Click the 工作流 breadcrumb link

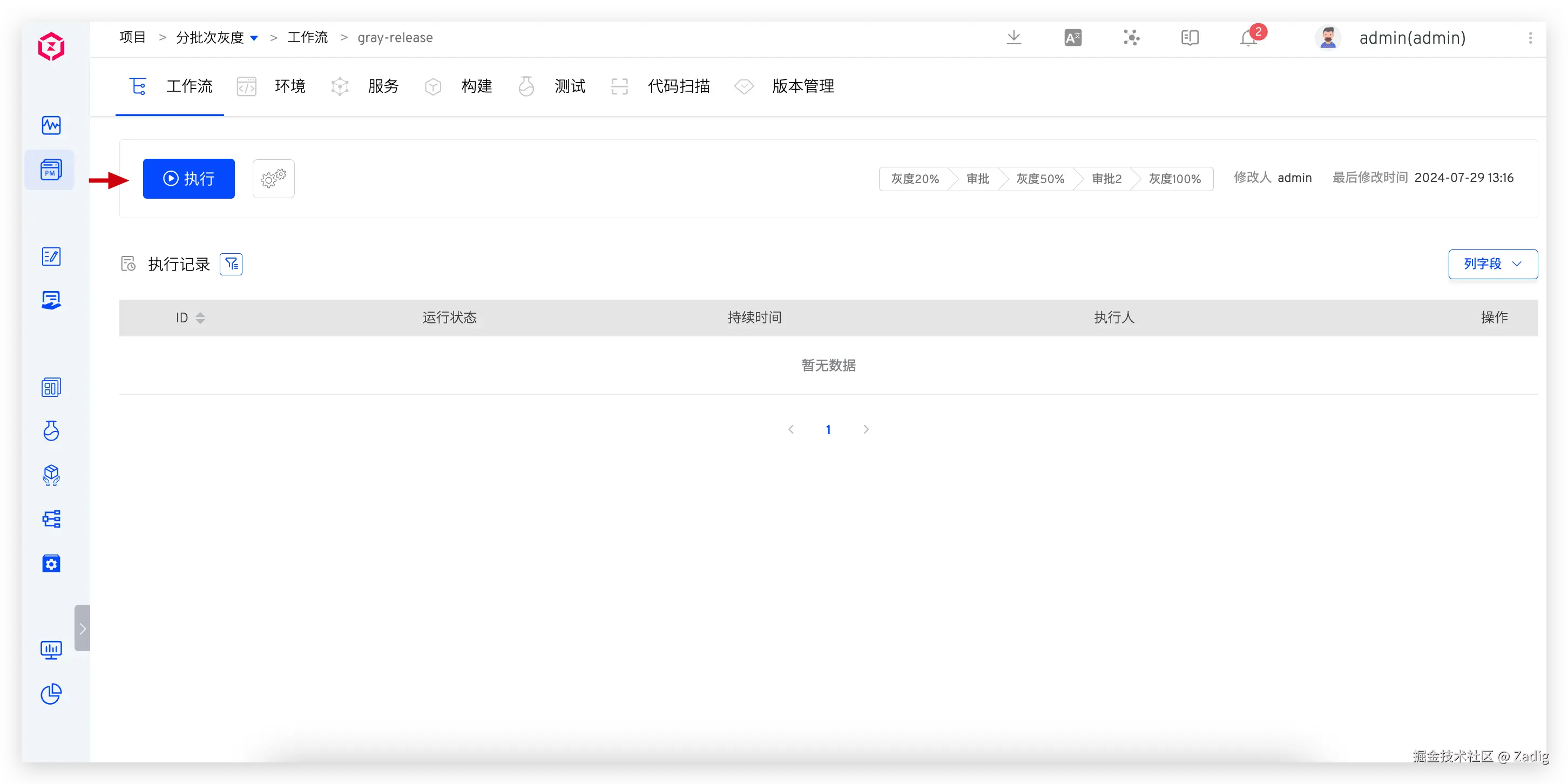tap(307, 38)
